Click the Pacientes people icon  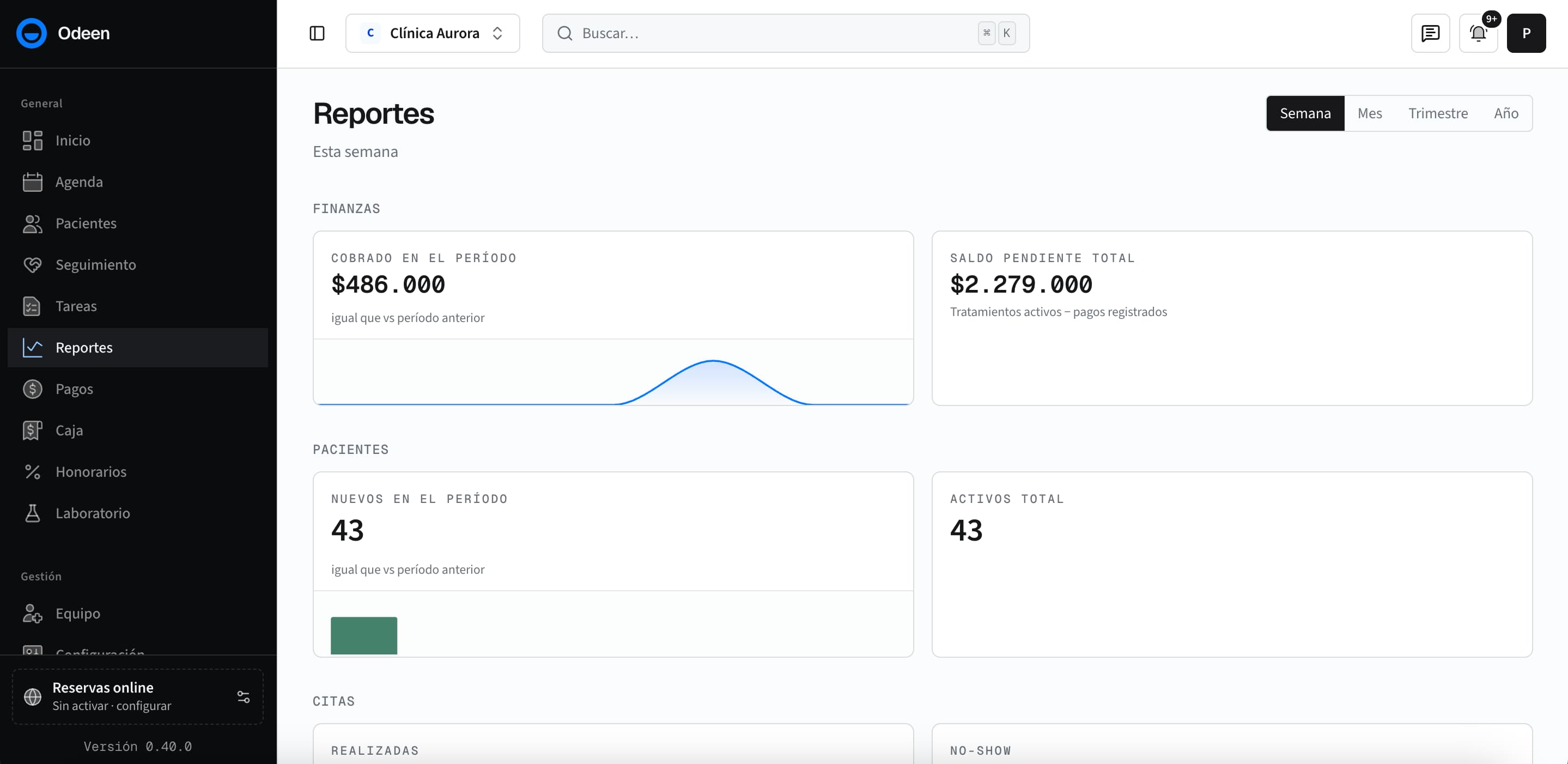click(32, 223)
